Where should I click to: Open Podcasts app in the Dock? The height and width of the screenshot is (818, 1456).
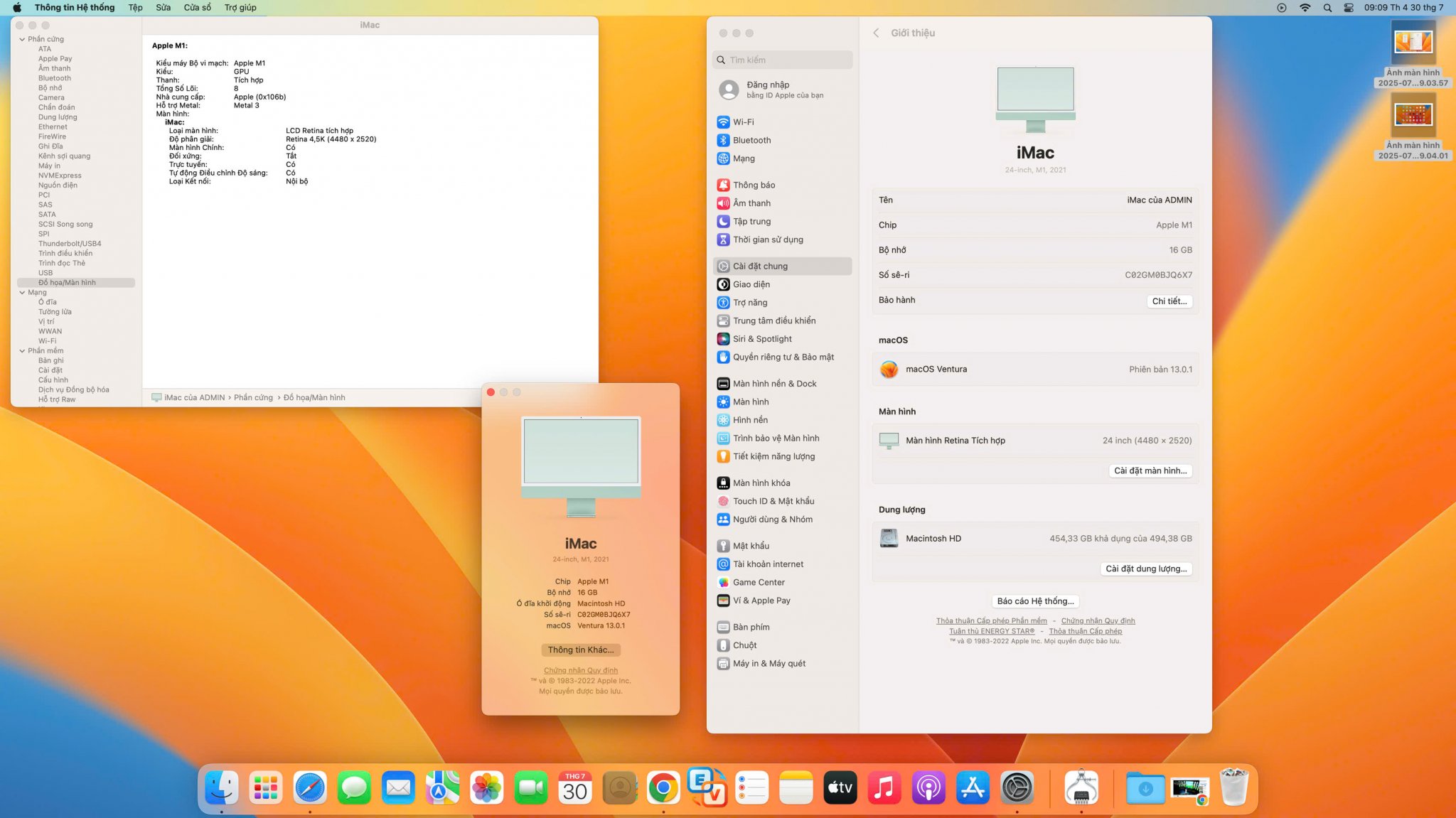coord(928,788)
